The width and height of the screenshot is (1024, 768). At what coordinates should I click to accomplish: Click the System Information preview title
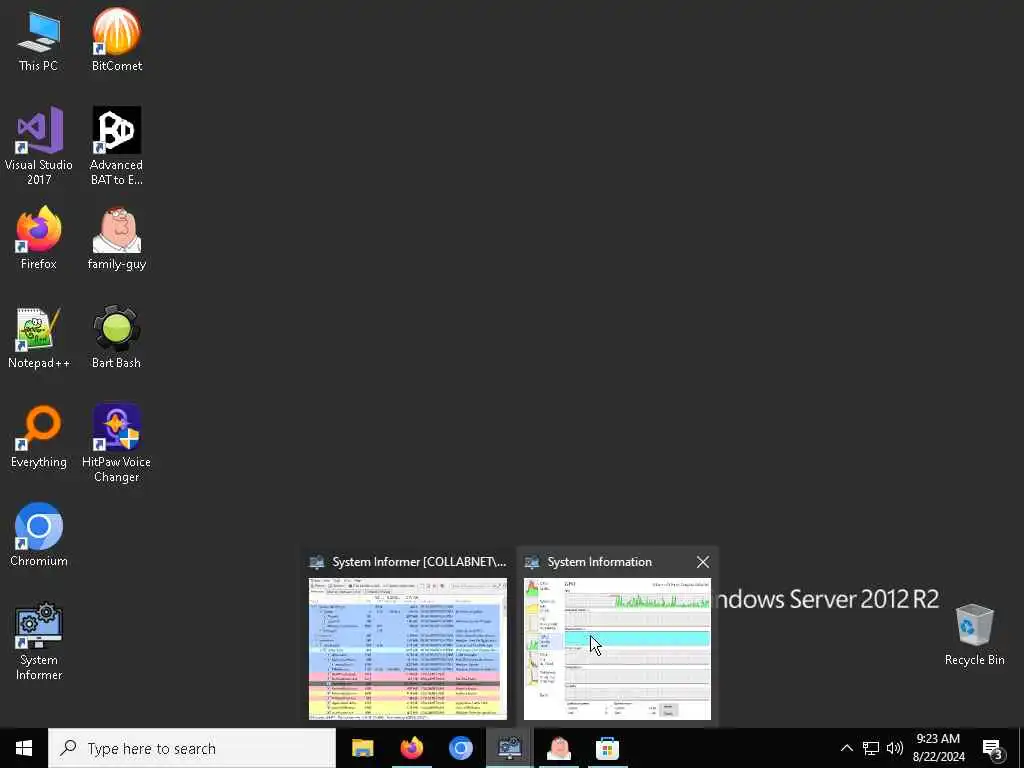600,562
